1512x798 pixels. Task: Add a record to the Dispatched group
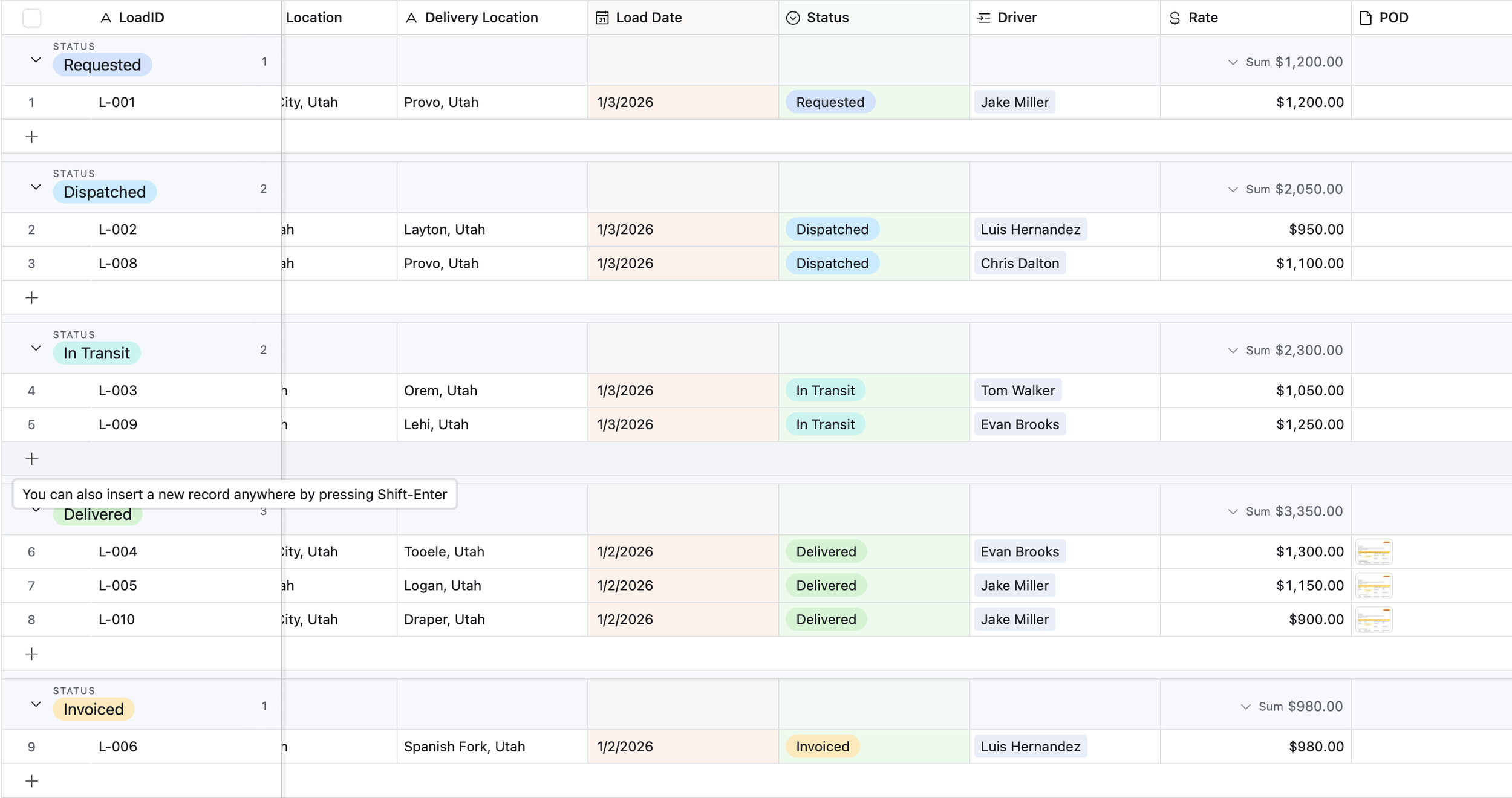pos(31,297)
